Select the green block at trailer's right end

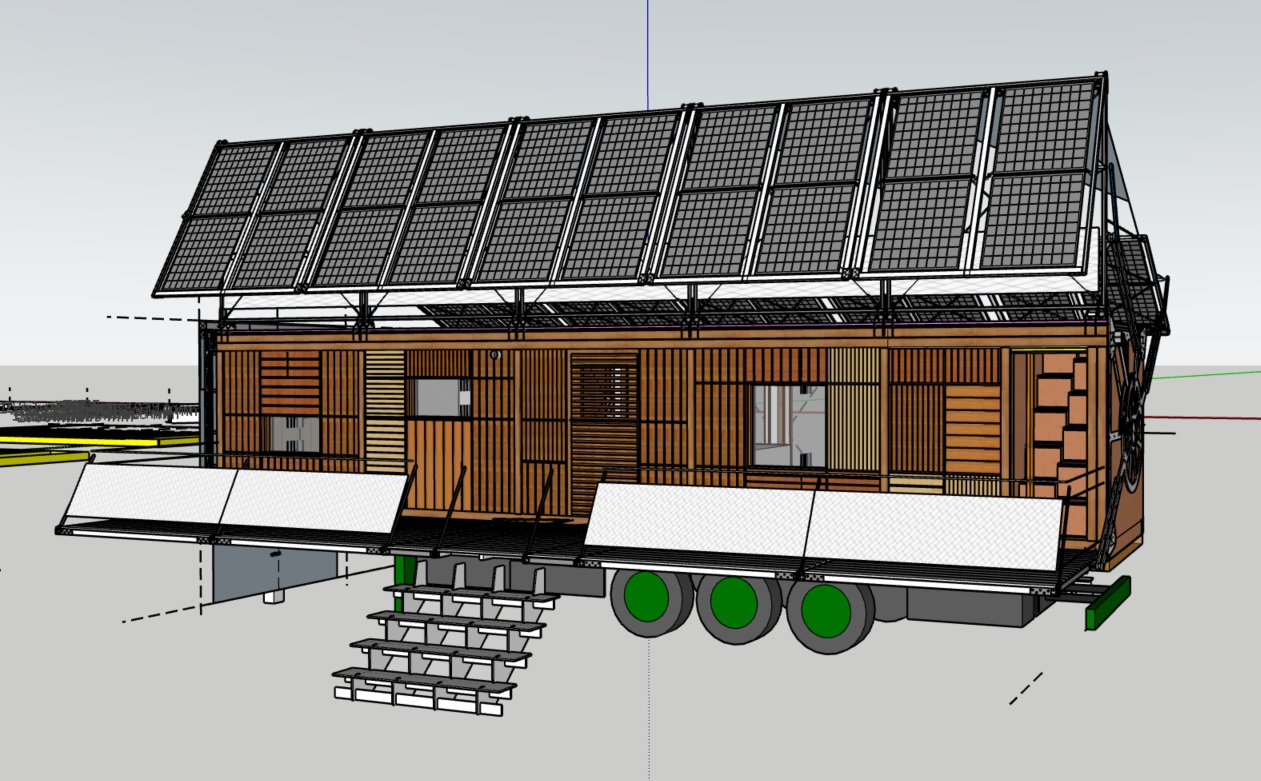point(1107,602)
